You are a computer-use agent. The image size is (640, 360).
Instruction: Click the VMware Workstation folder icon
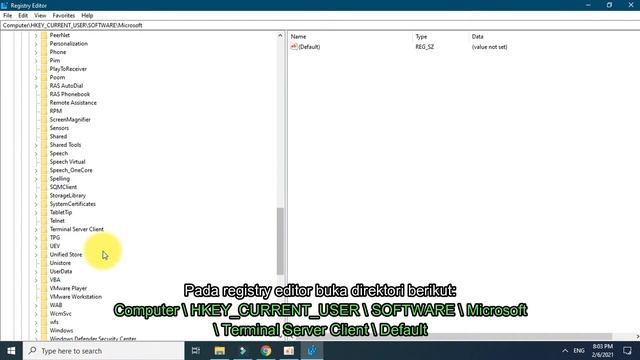tap(44, 297)
